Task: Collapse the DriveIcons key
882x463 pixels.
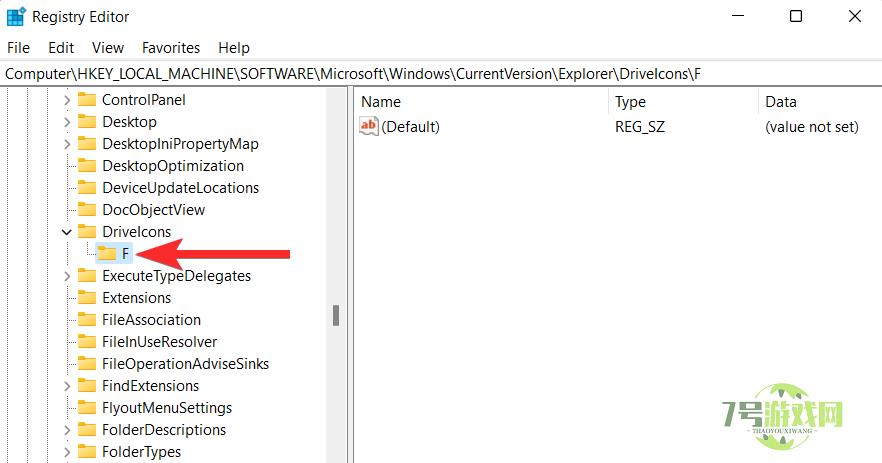Action: [x=67, y=232]
